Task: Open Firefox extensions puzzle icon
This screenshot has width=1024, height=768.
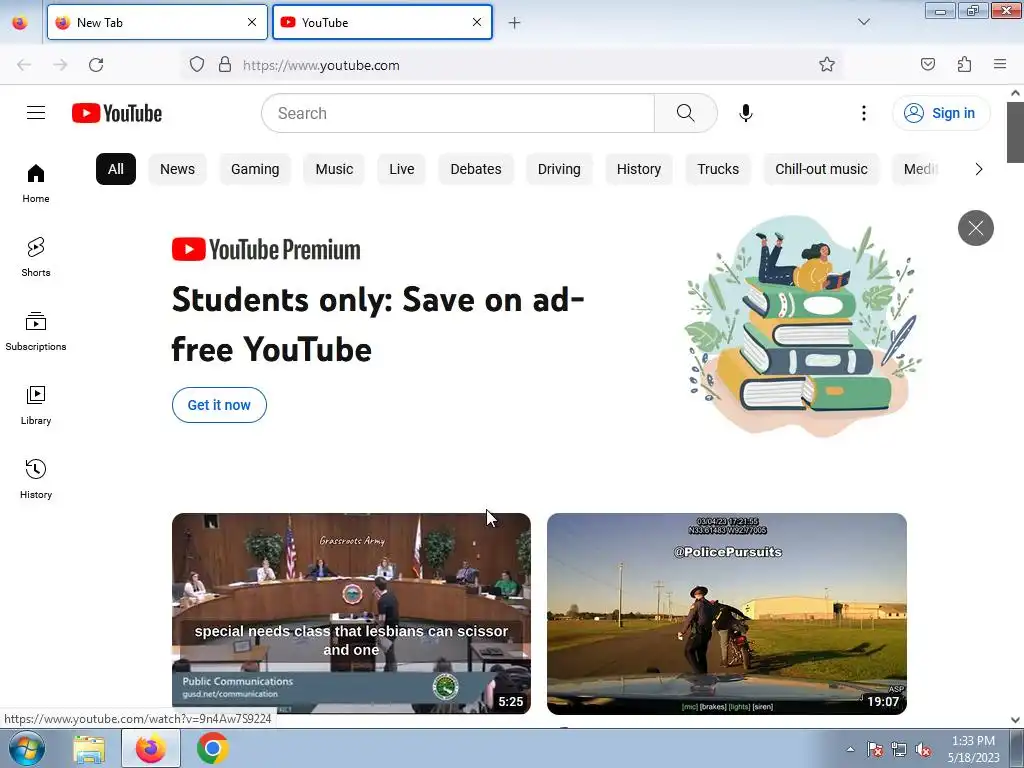Action: (x=964, y=64)
